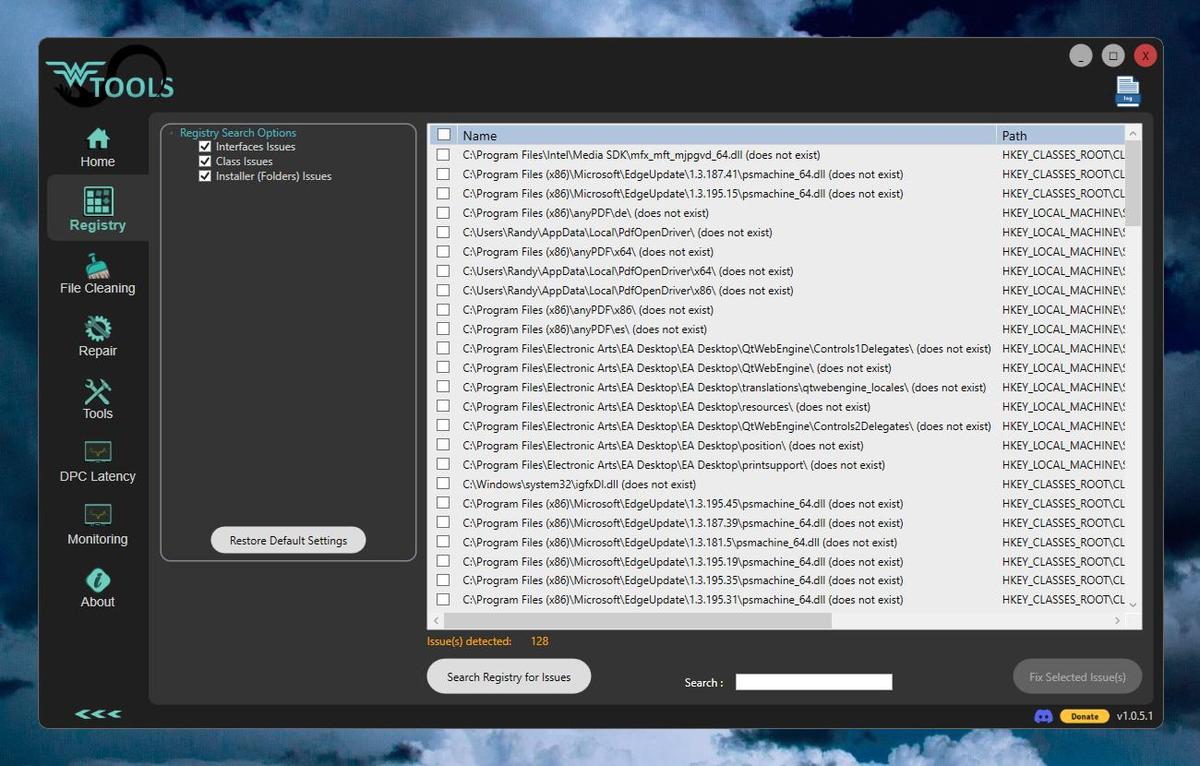1200x766 pixels.
Task: Select the EdgeUpdate\1.3.195.35 psmachine_64.dll entry
Action: [683, 581]
